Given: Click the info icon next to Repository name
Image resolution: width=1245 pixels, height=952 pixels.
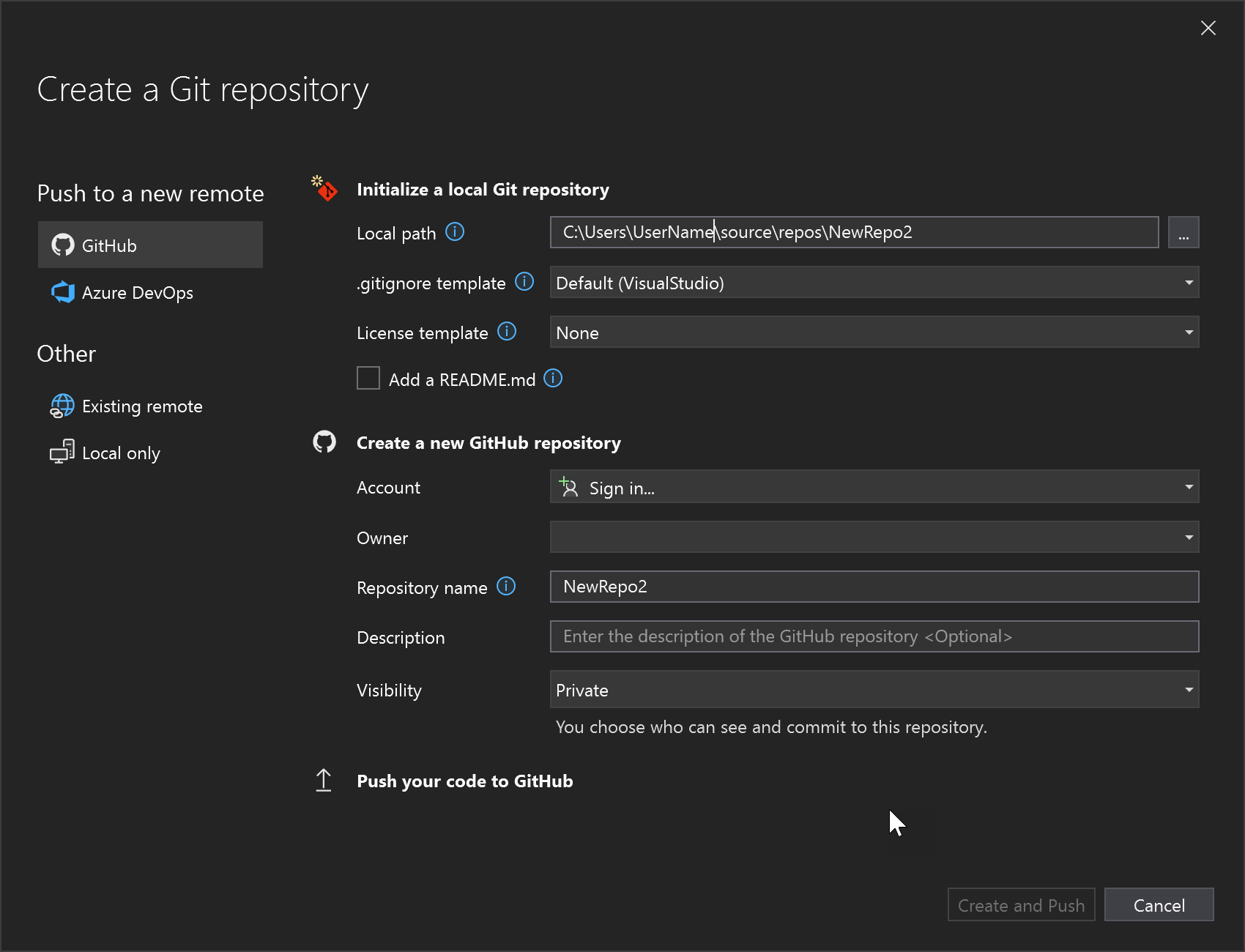Looking at the screenshot, I should (x=506, y=587).
